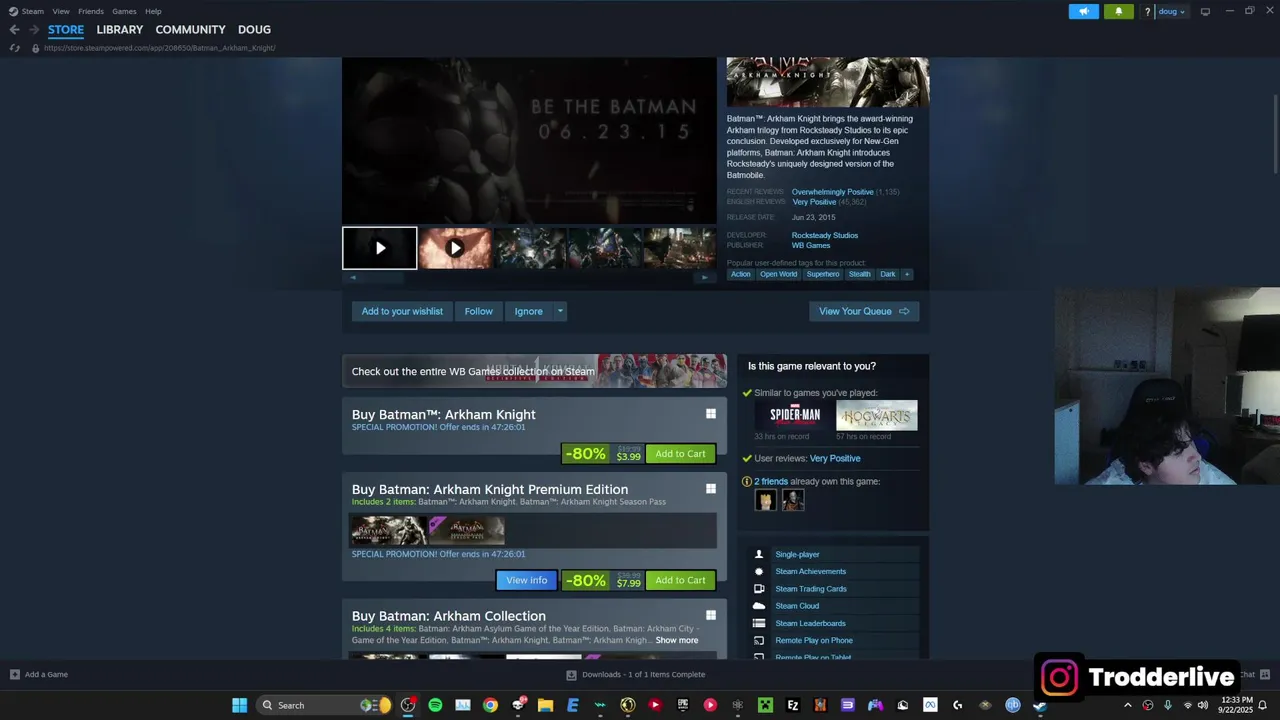Viewport: 1280px width, 720px height.
Task: Click Add a Game at bottom left
Action: coord(39,675)
